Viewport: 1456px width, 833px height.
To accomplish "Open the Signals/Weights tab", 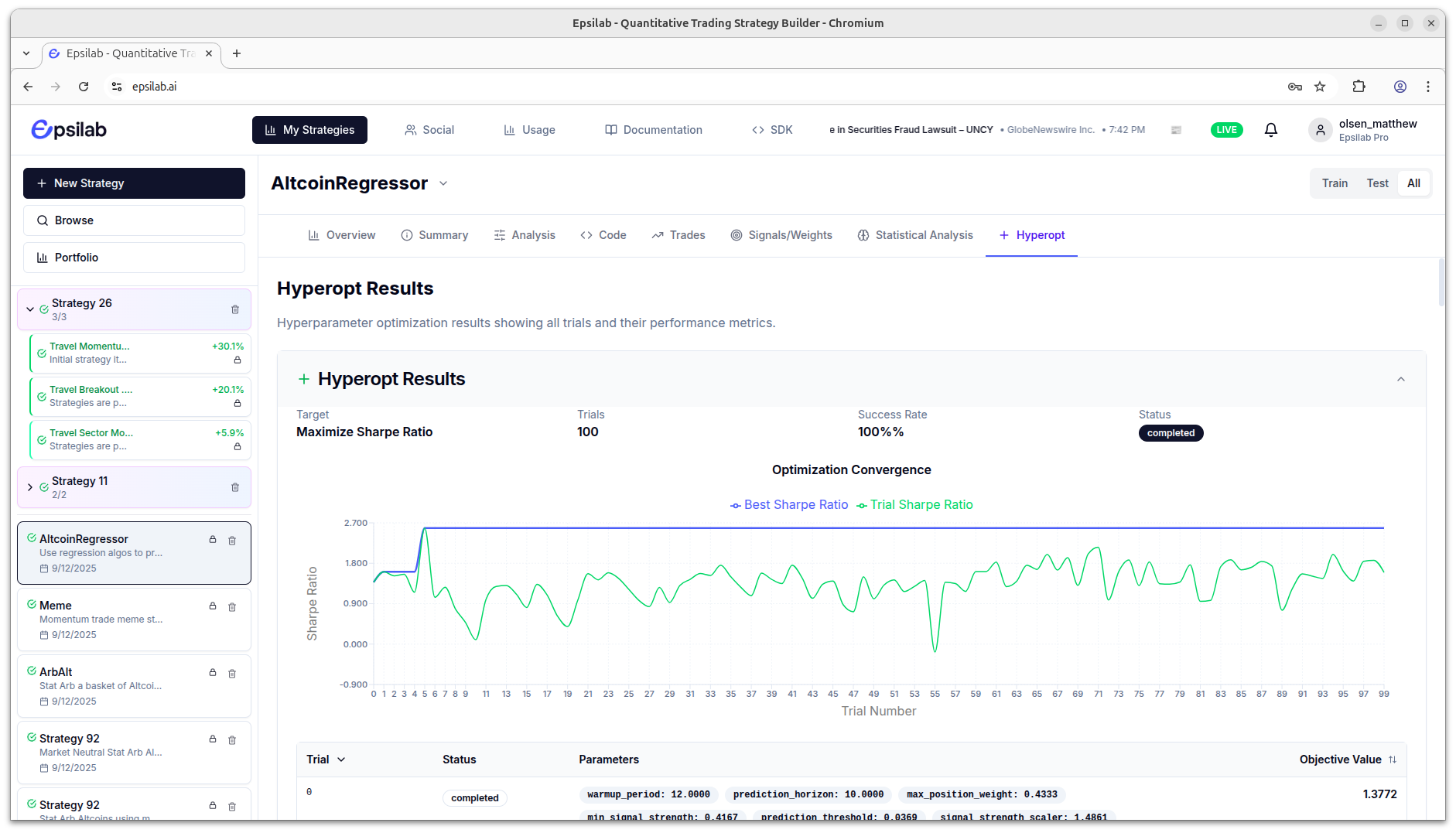I will click(781, 235).
